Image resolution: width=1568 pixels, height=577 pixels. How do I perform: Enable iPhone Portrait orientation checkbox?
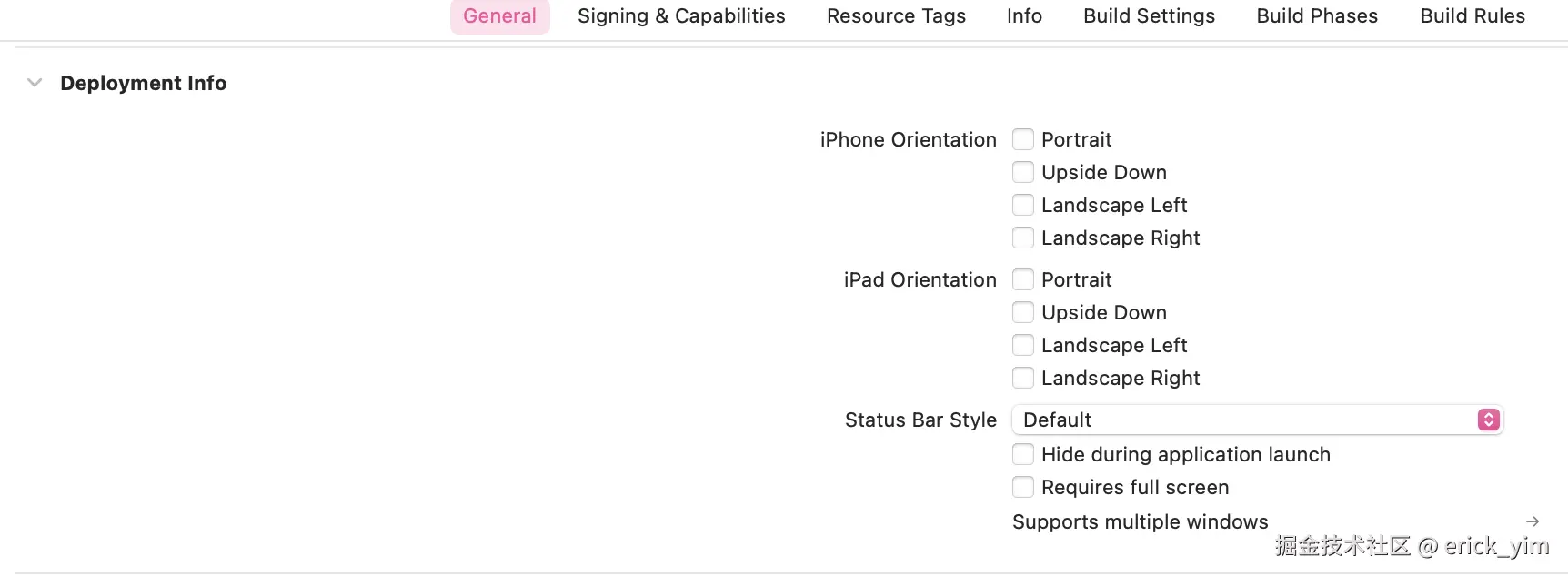(1023, 139)
